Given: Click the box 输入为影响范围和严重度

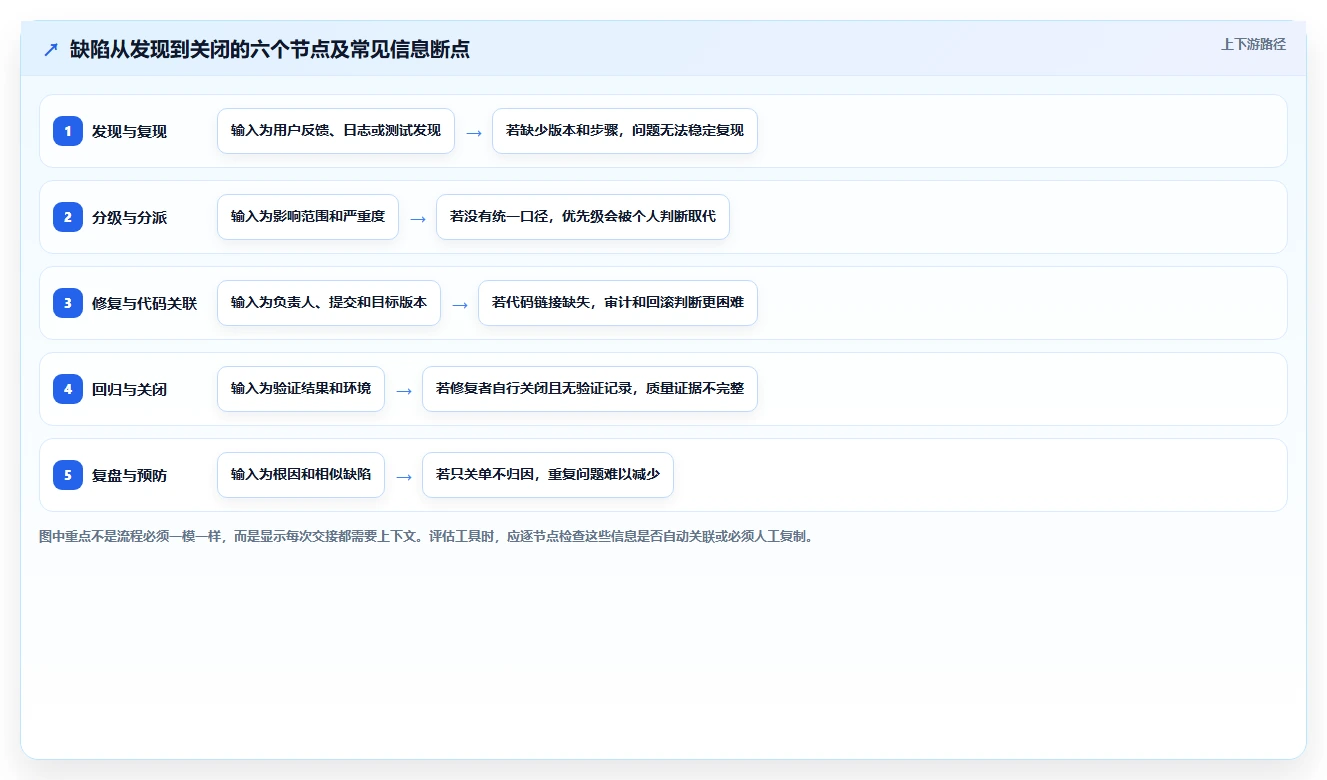Looking at the screenshot, I should [308, 217].
